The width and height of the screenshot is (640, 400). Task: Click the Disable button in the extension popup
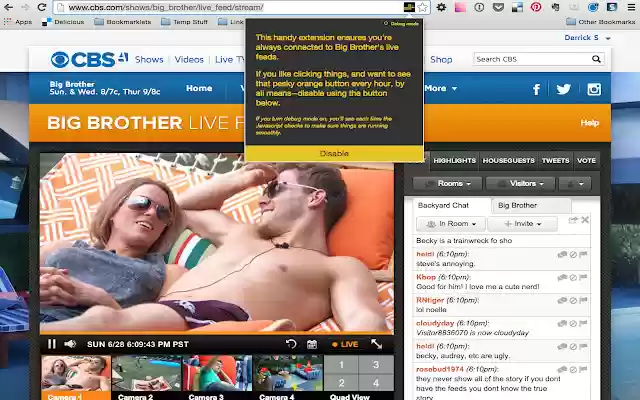pos(334,153)
